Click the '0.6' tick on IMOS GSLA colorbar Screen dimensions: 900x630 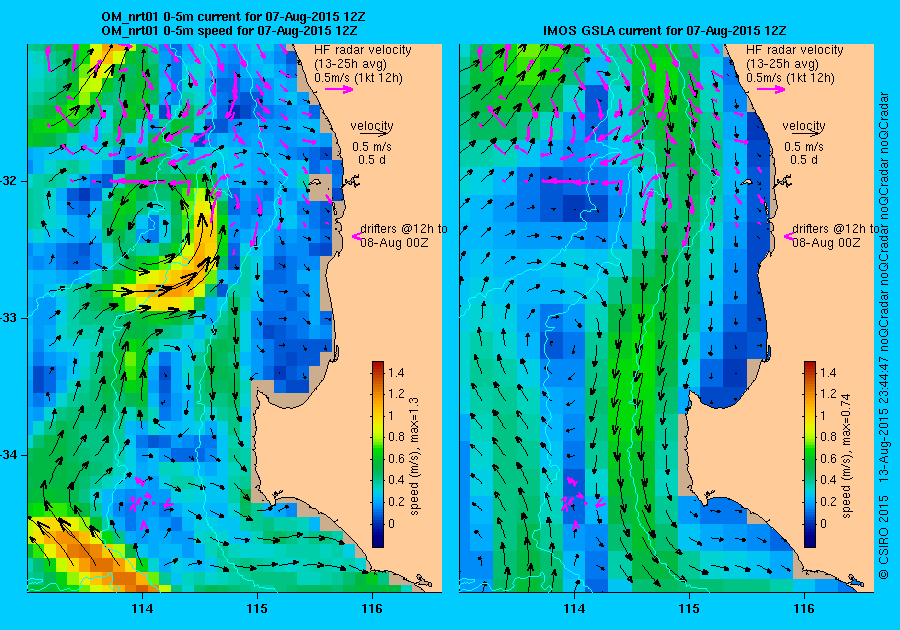(x=828, y=458)
